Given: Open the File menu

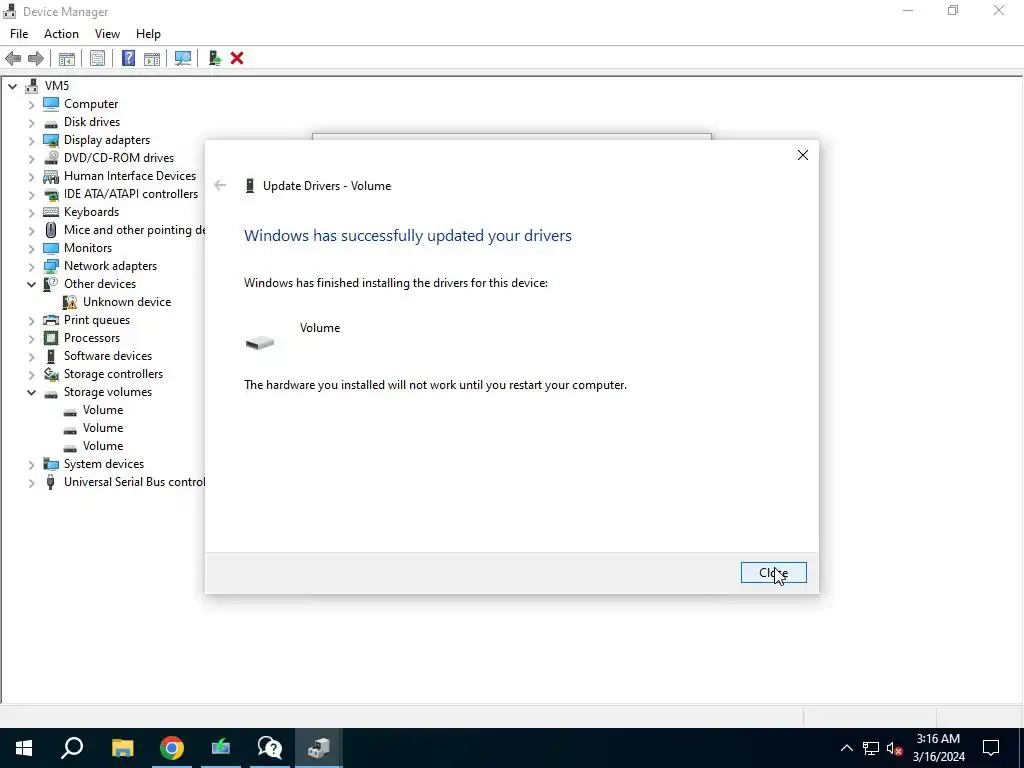Looking at the screenshot, I should [19, 34].
